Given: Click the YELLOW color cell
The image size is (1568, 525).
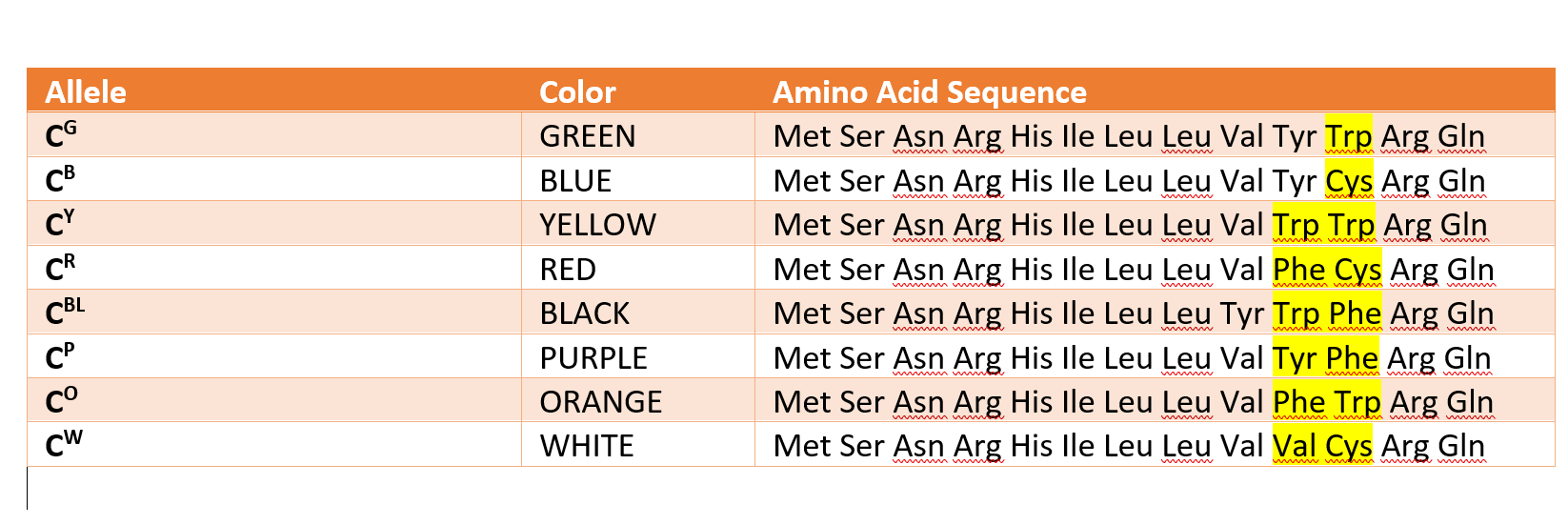Looking at the screenshot, I should point(597,225).
